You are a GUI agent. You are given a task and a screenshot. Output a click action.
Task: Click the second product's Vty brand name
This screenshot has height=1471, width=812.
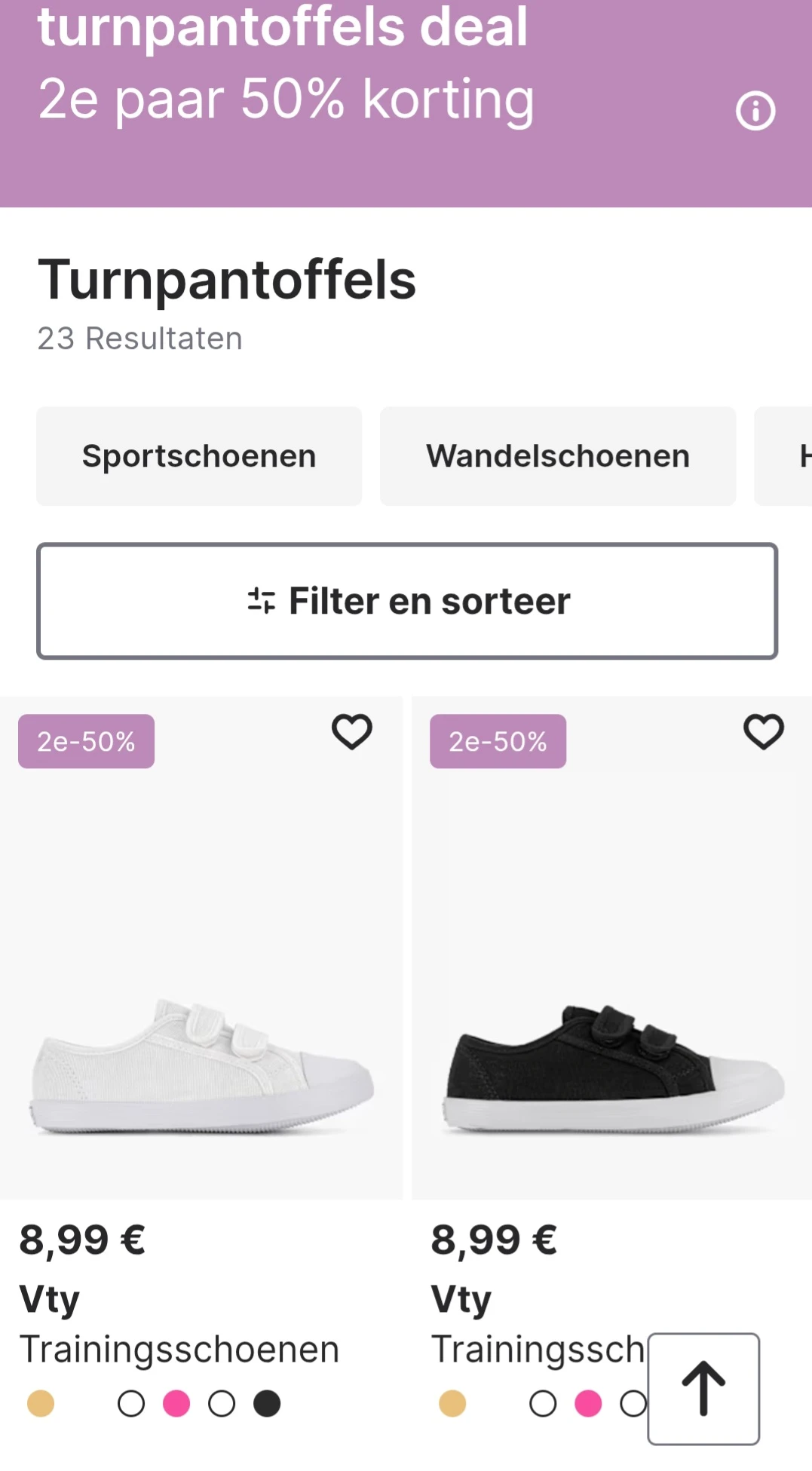click(461, 1298)
